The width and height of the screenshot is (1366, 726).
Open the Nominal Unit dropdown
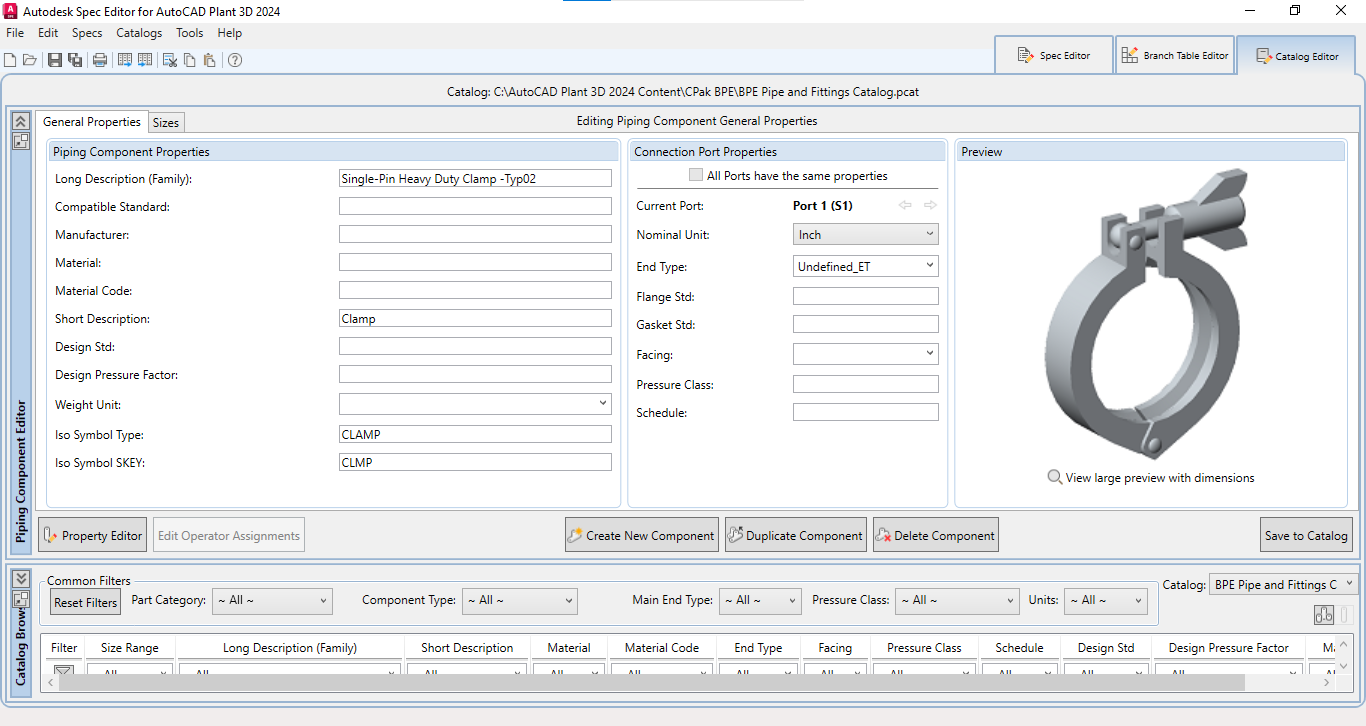click(x=866, y=234)
